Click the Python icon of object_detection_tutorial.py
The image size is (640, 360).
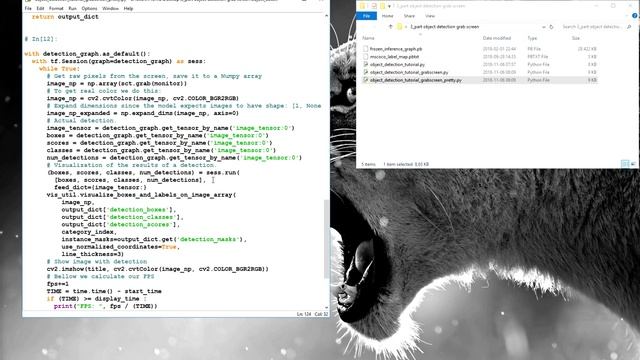(x=366, y=64)
